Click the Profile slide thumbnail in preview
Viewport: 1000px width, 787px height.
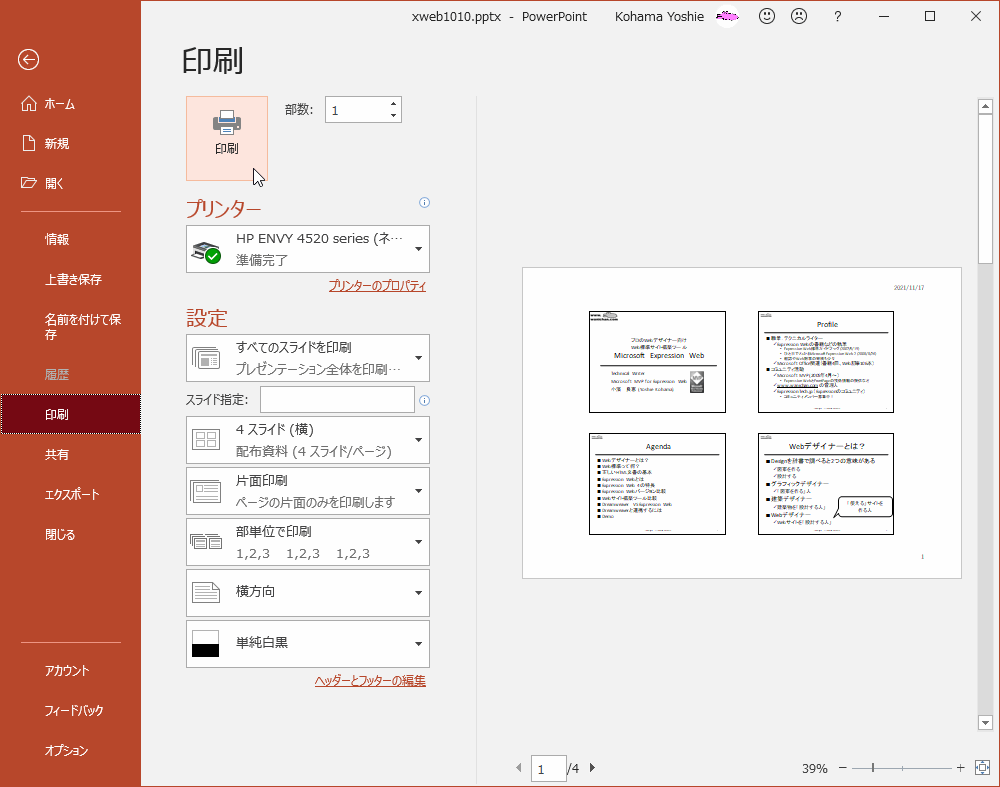pos(826,362)
